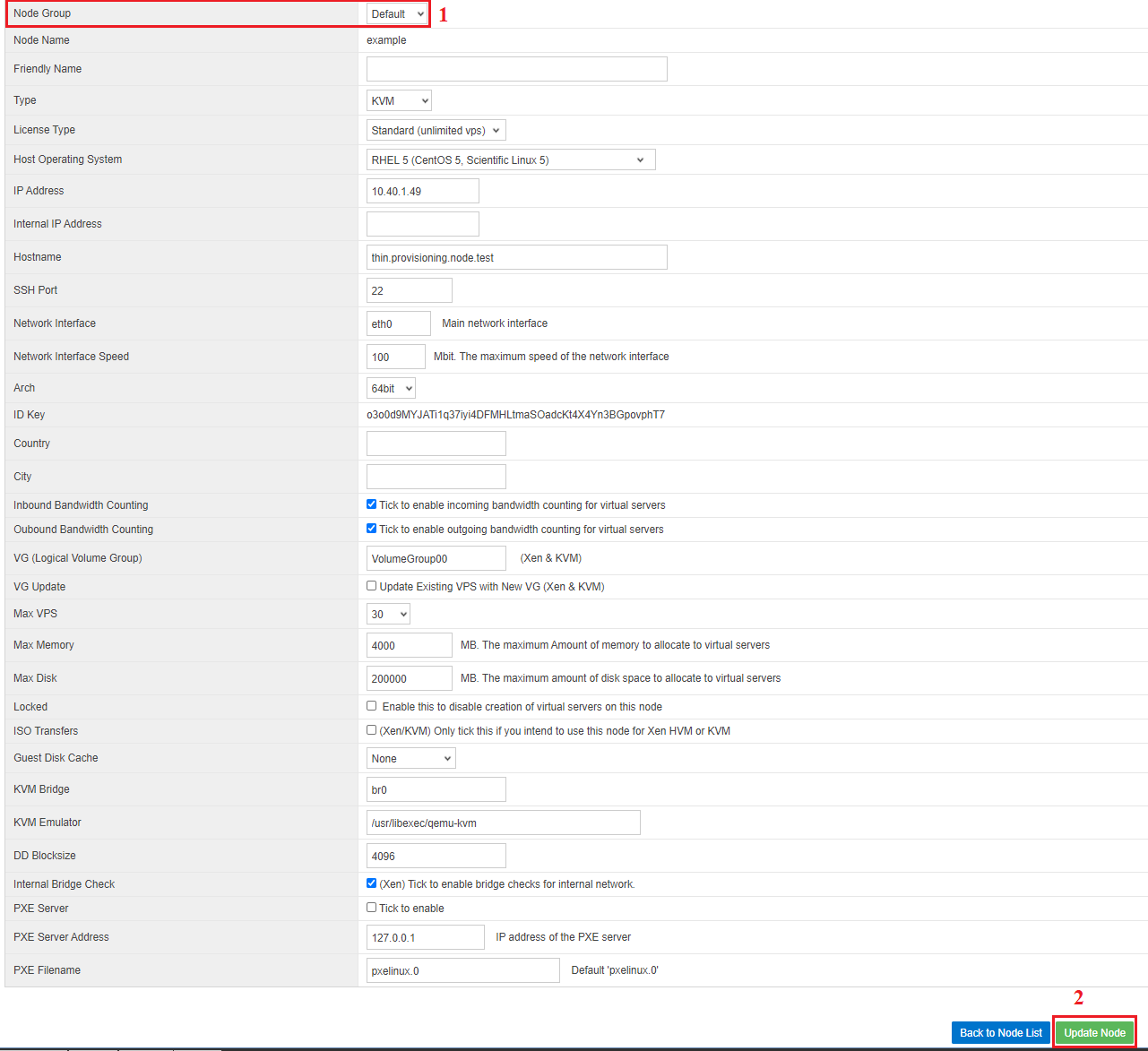Viewport: 1148px width, 1051px height.
Task: Edit the KVM Bridge field
Action: [436, 789]
